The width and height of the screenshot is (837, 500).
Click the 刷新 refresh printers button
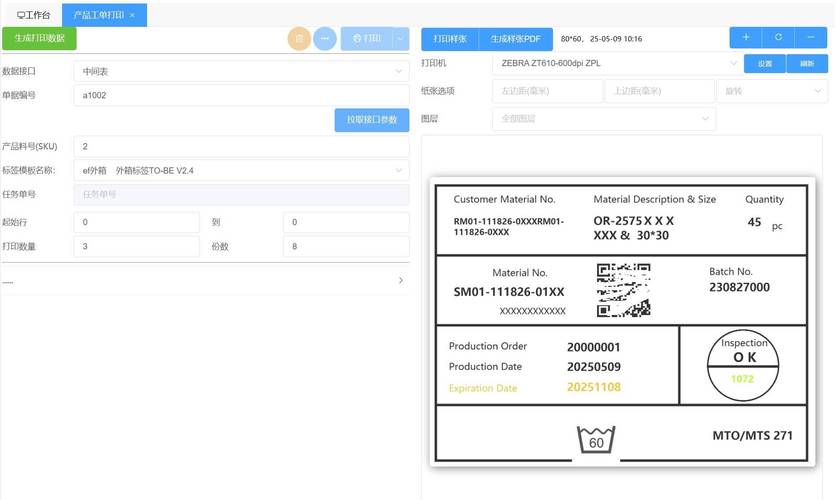[x=807, y=64]
